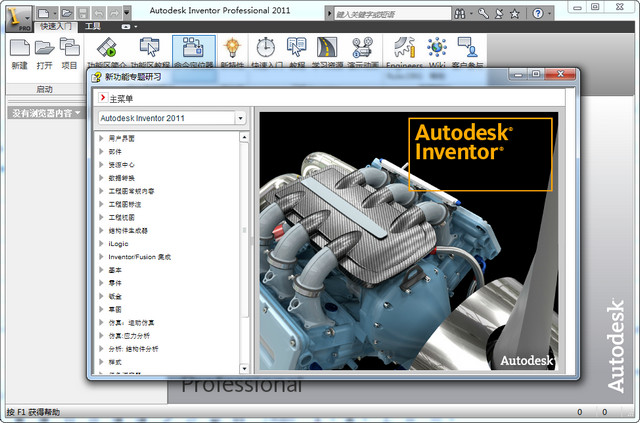Open the Projects (项目) icon in ribbon
The height and width of the screenshot is (423, 640).
click(x=69, y=48)
